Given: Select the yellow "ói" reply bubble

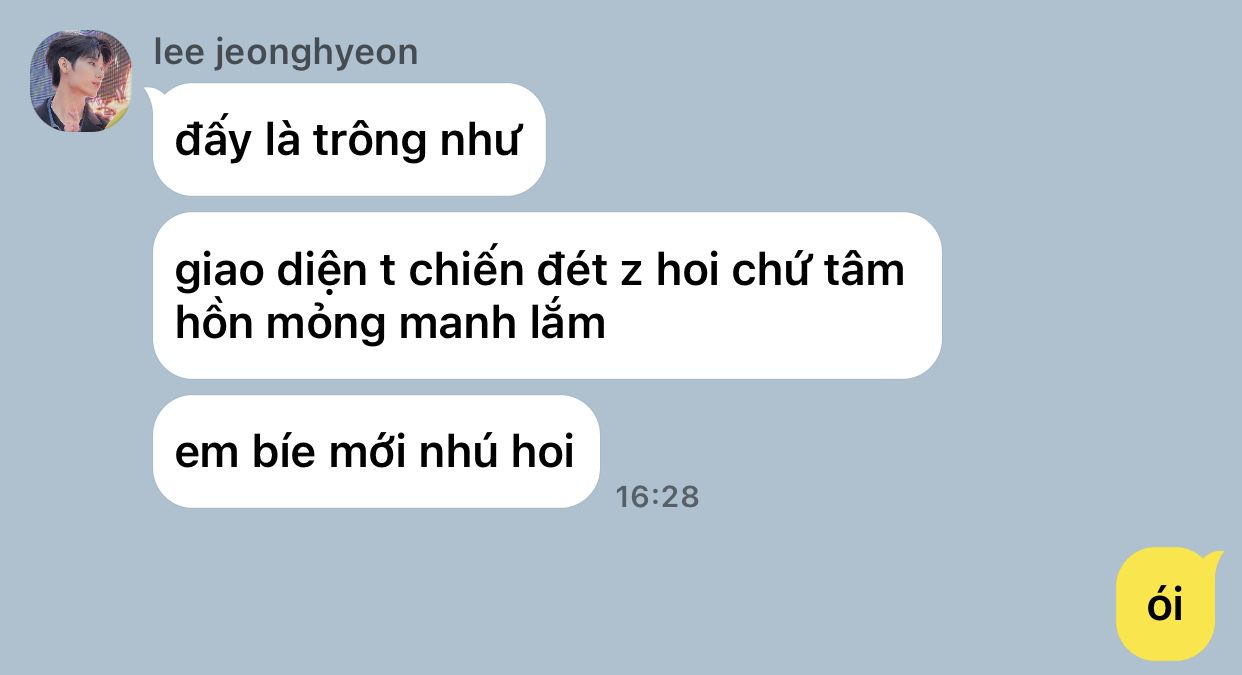Looking at the screenshot, I should (1166, 604).
